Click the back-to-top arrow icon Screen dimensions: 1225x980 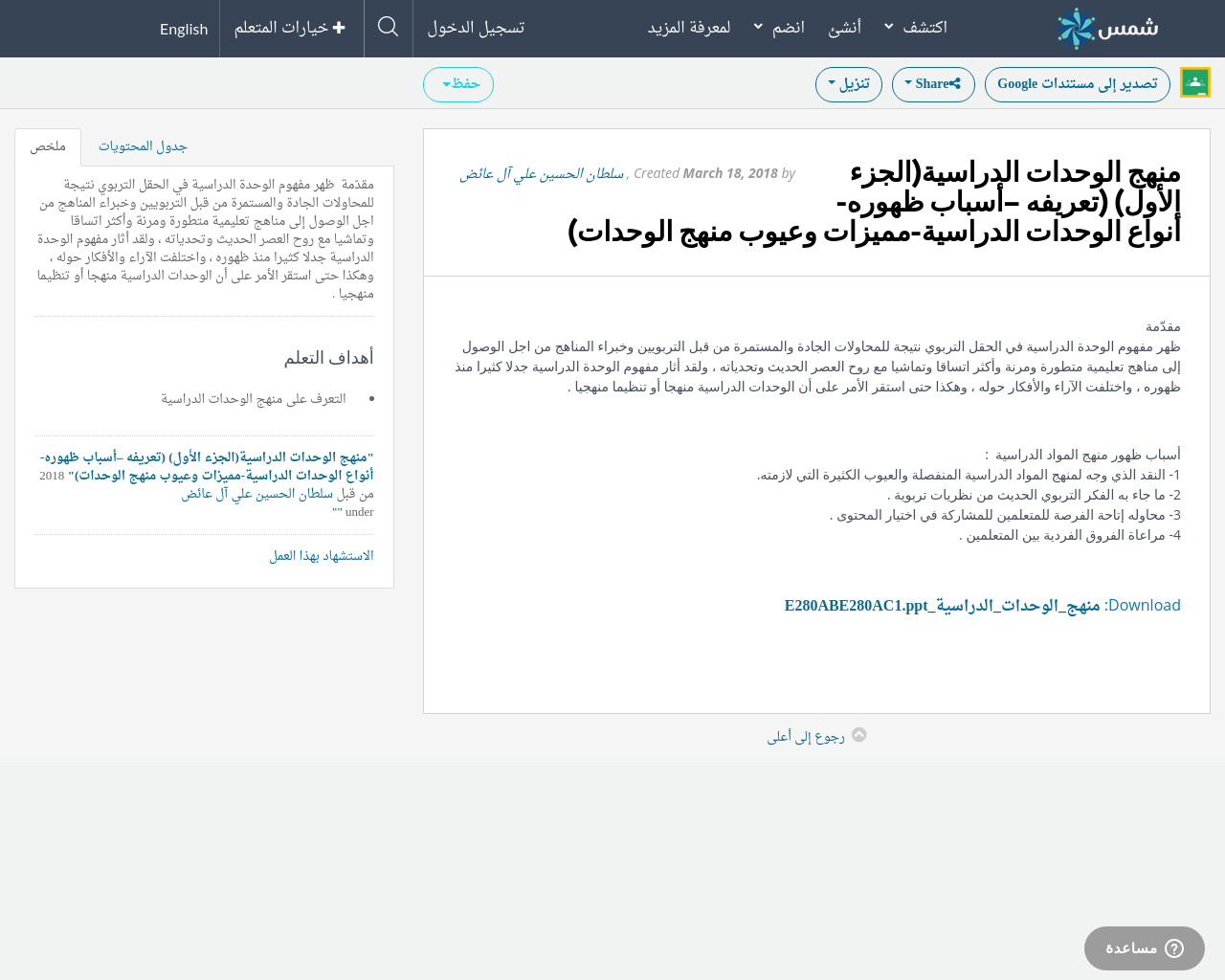[x=859, y=735]
